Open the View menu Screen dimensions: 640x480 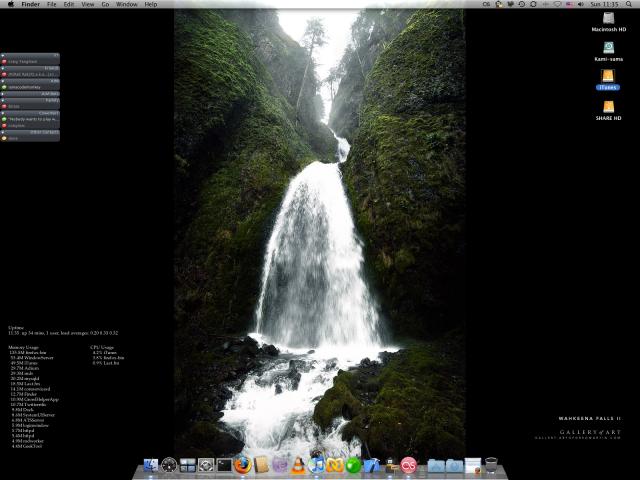[88, 4]
